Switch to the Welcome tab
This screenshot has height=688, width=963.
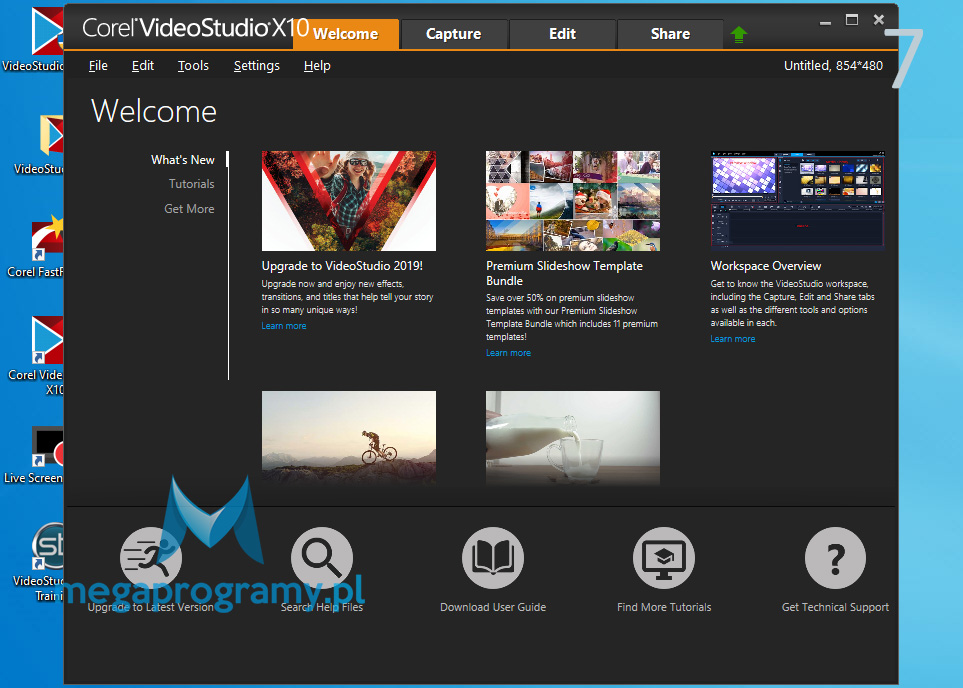click(346, 34)
